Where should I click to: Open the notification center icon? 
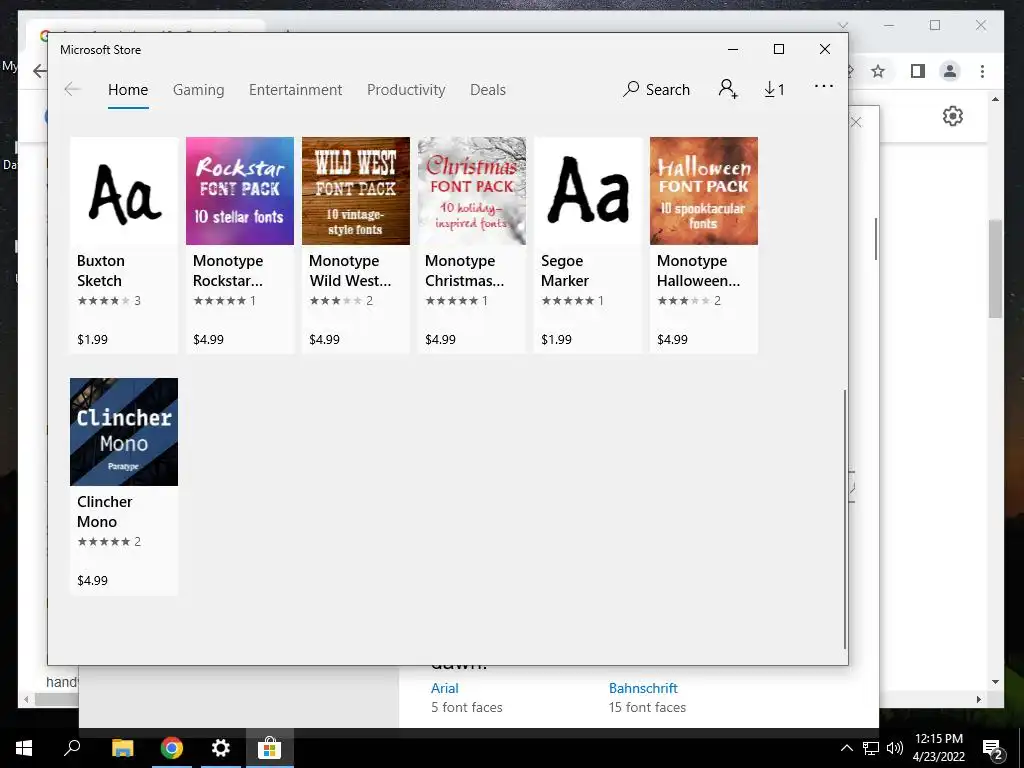[992, 749]
